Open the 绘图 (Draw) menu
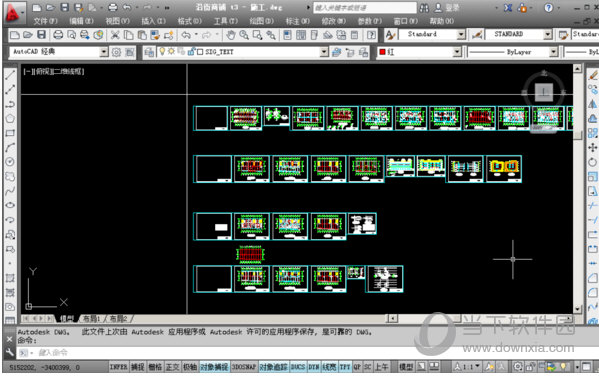Screen dimensions: 599x377 pos(262,21)
